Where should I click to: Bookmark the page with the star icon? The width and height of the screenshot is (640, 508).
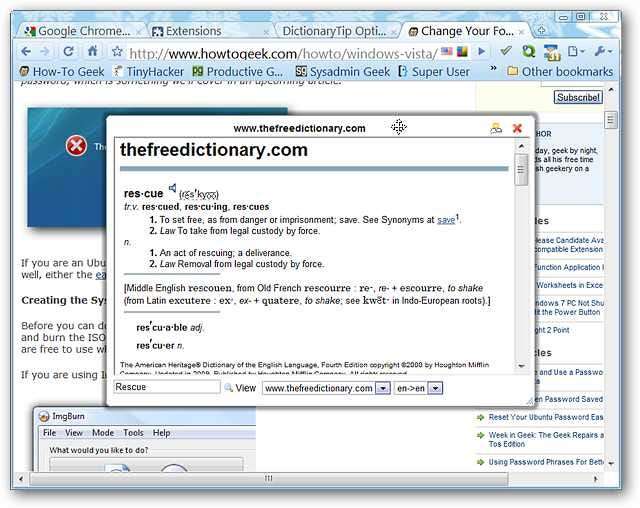[117, 51]
